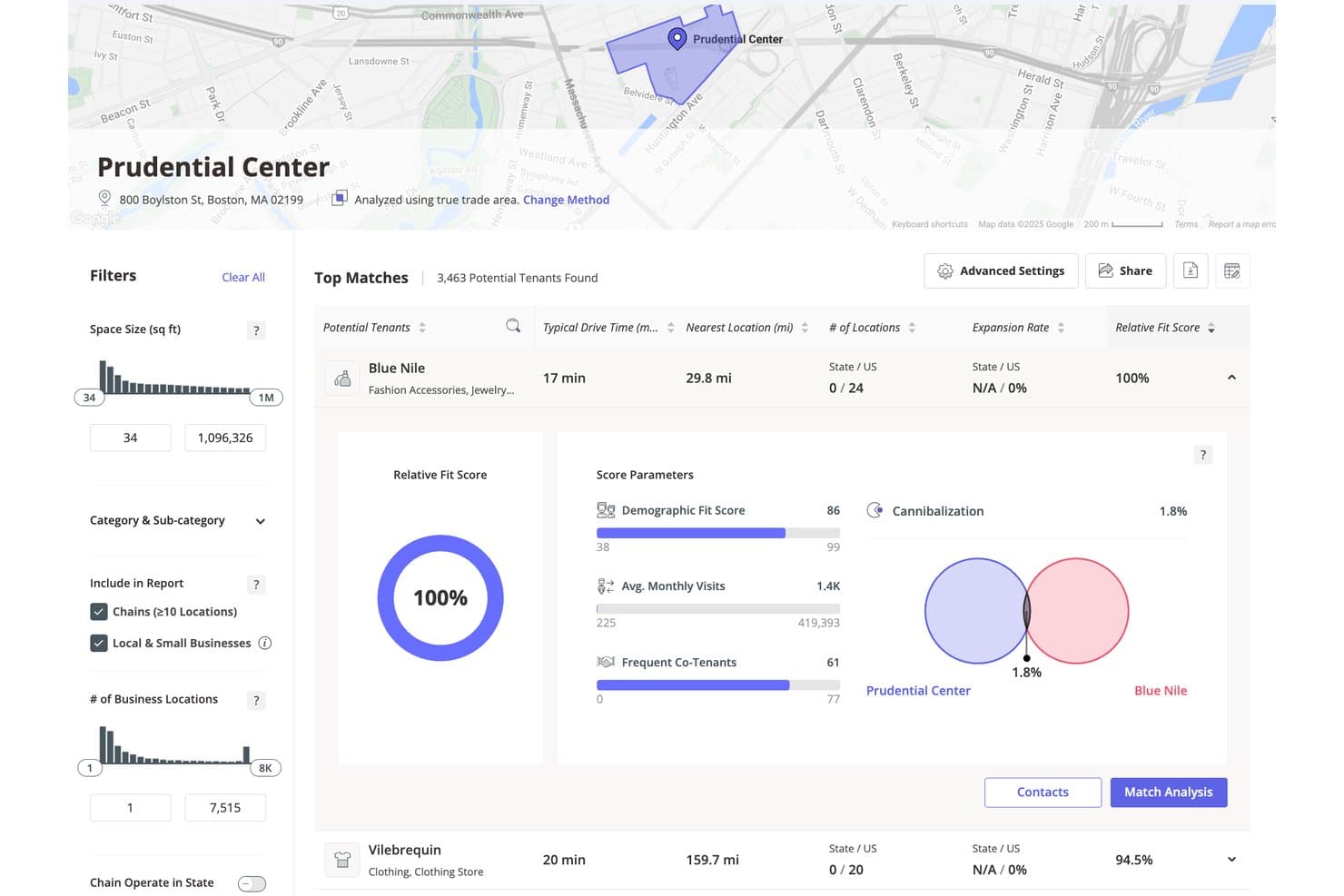Sort by Typical Drive Time column
The width and height of the screenshot is (1344, 896).
click(670, 328)
